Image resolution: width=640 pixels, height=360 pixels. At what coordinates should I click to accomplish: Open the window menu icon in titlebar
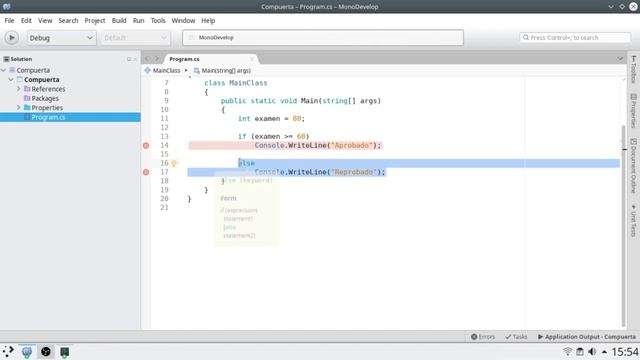[x=7, y=7]
